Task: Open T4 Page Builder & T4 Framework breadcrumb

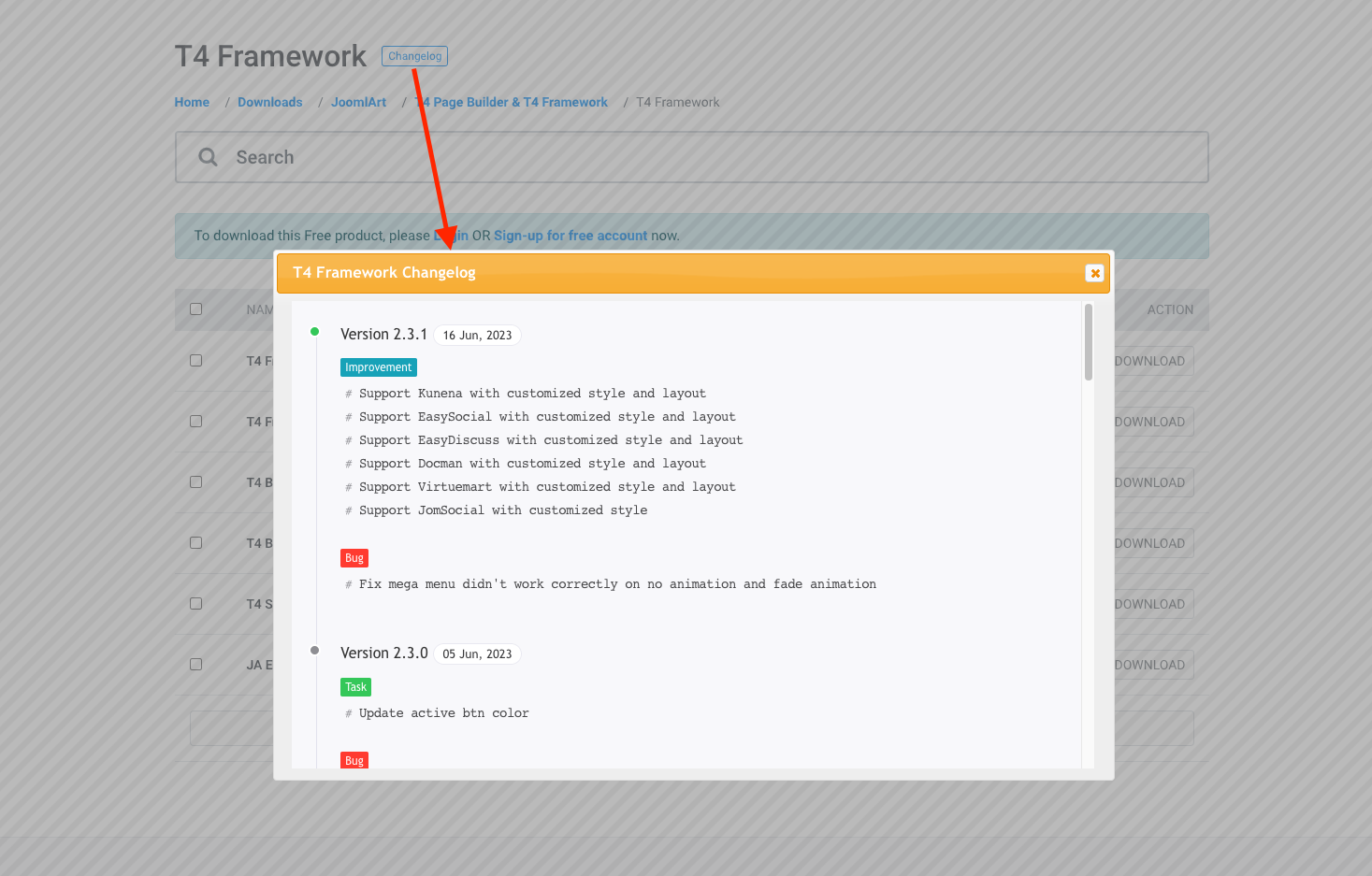Action: click(512, 102)
